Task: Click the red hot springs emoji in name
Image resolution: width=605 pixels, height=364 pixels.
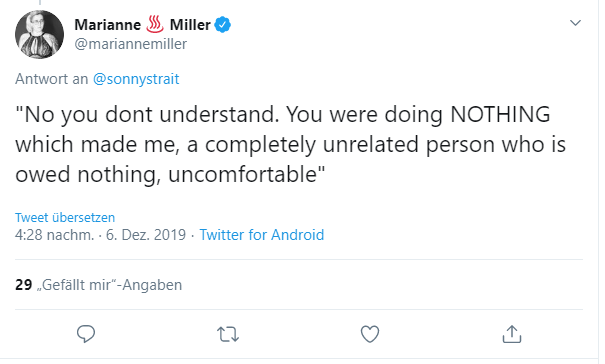Action: point(155,24)
